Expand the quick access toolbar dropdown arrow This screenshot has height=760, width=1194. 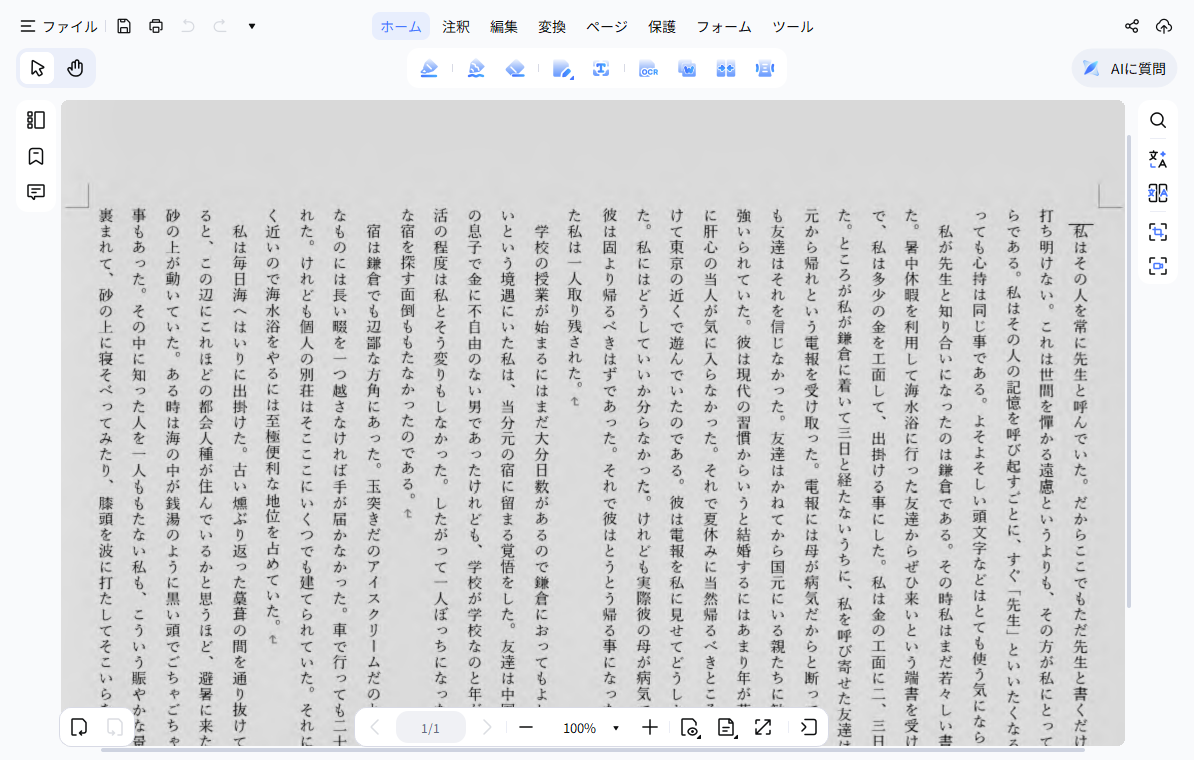252,27
